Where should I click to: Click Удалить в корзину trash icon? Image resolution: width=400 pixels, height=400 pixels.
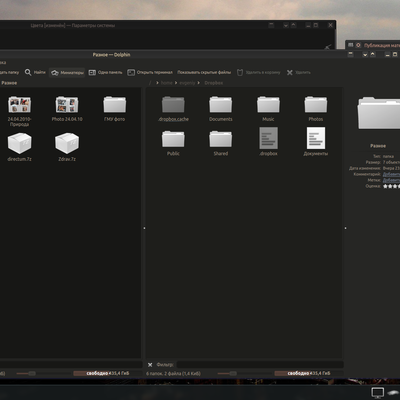pos(240,72)
